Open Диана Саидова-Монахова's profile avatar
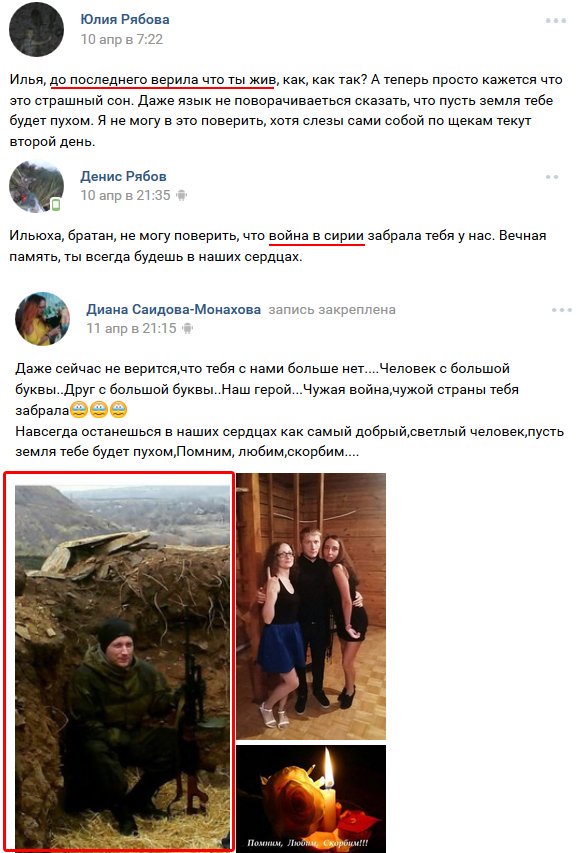580x853 pixels. coord(42,318)
